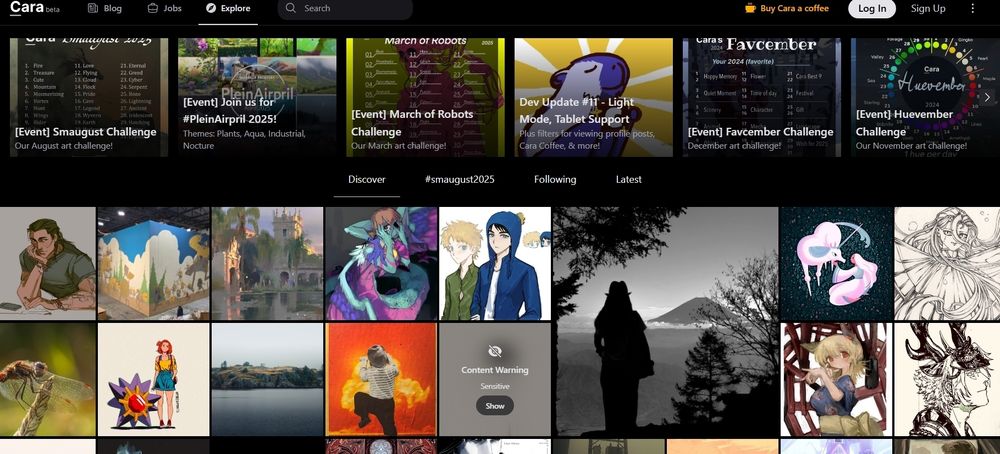Open the red-haired girl with Starmie artwork
Viewport: 1000px width, 454px height.
click(x=154, y=379)
